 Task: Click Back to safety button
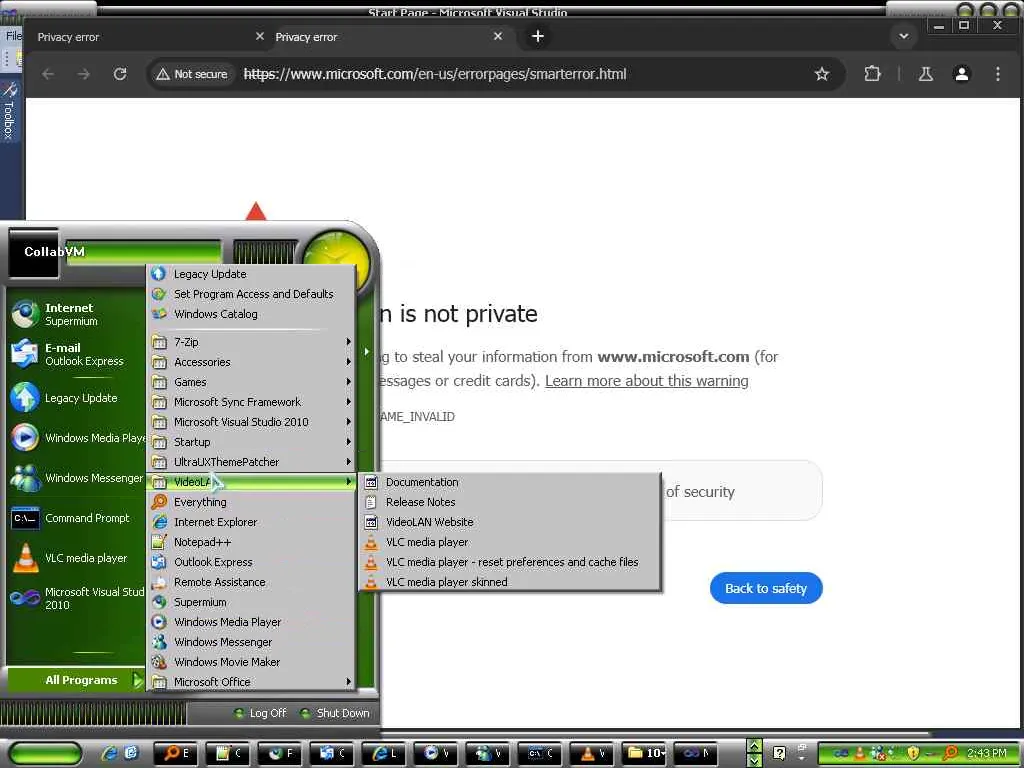click(x=765, y=588)
